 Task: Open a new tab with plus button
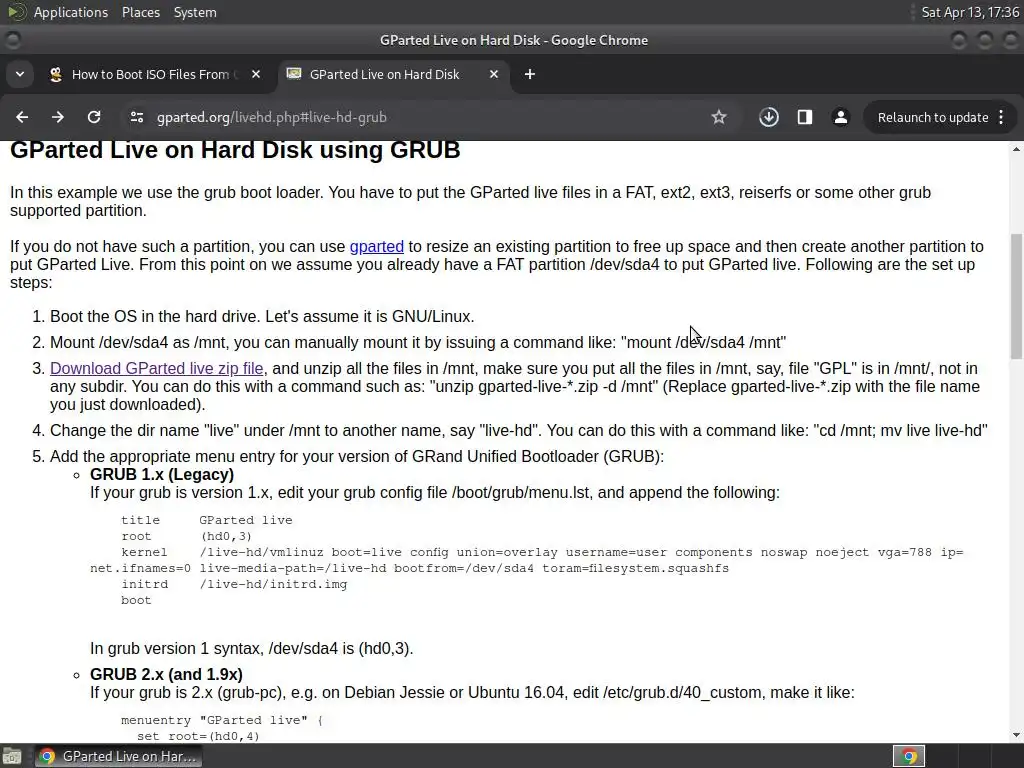point(530,74)
